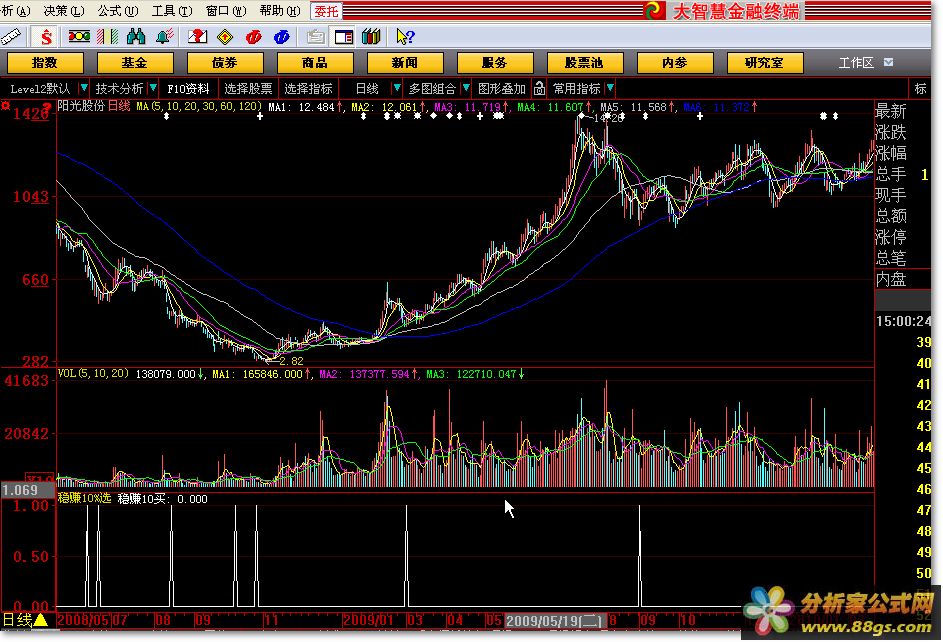Click the 2009/05/19(二) date marker on the timeline
This screenshot has height=642, width=943.
coord(554,620)
